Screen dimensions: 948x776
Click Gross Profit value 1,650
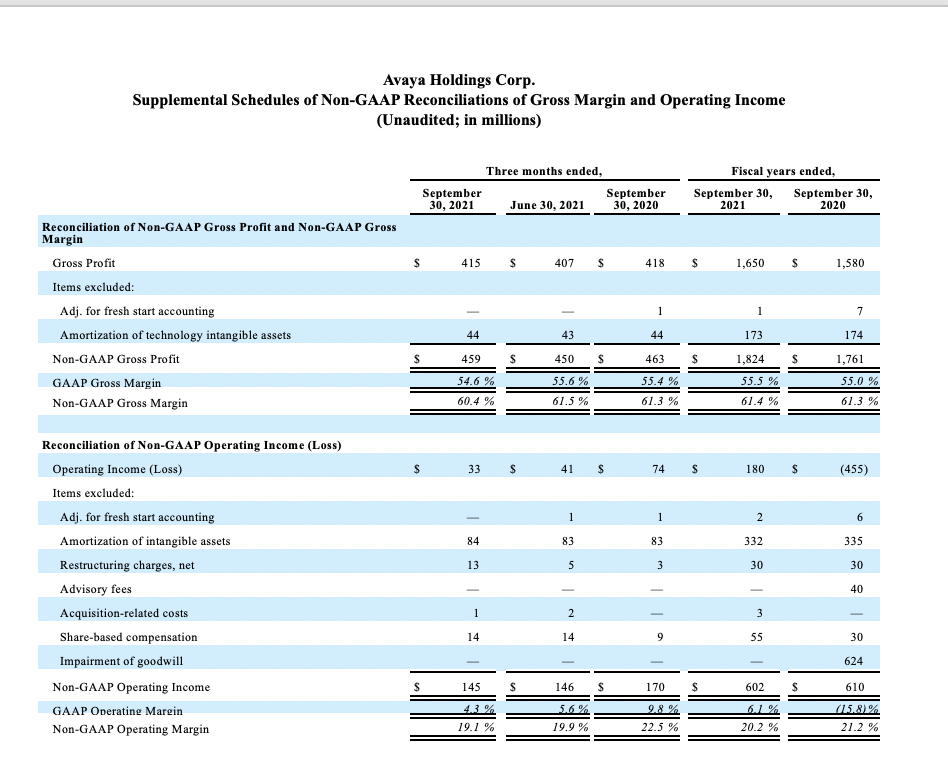pos(750,263)
